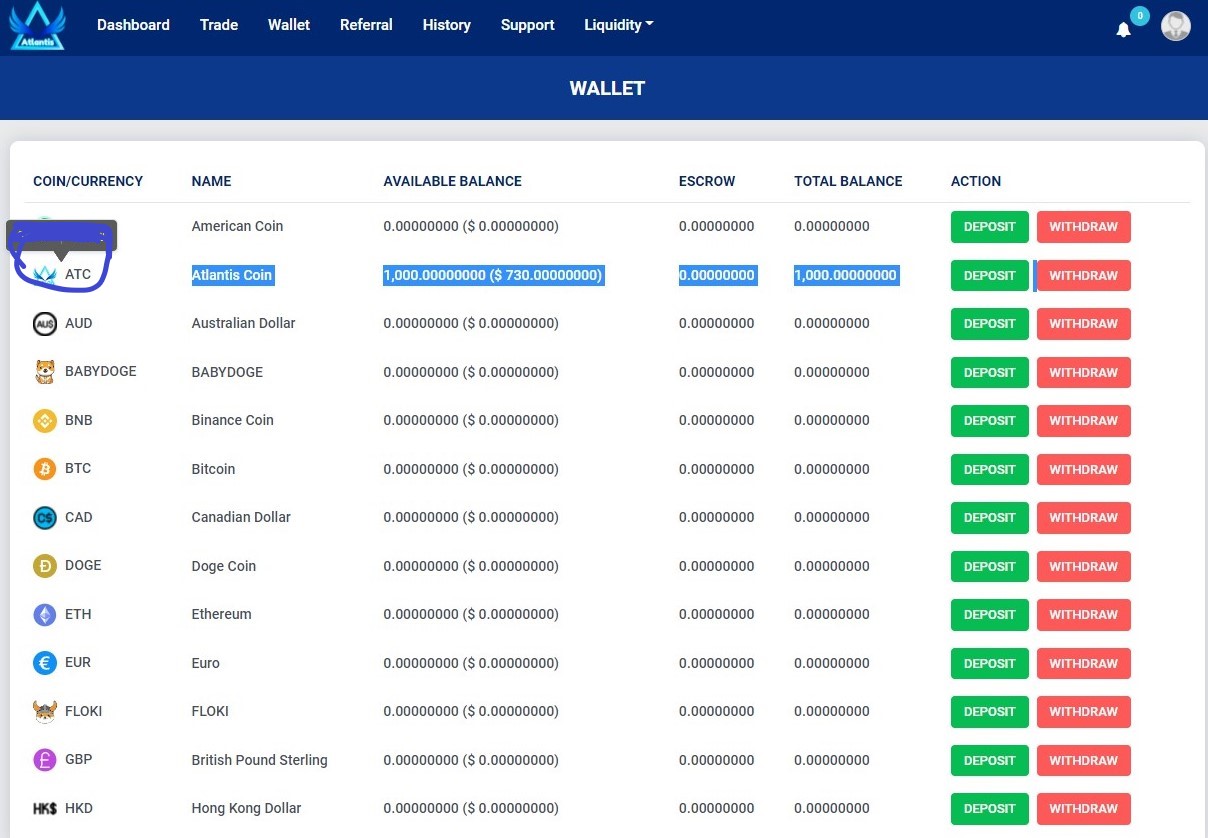
Task: Click the AVAILABLE BALANCE column header
Action: coord(453,181)
